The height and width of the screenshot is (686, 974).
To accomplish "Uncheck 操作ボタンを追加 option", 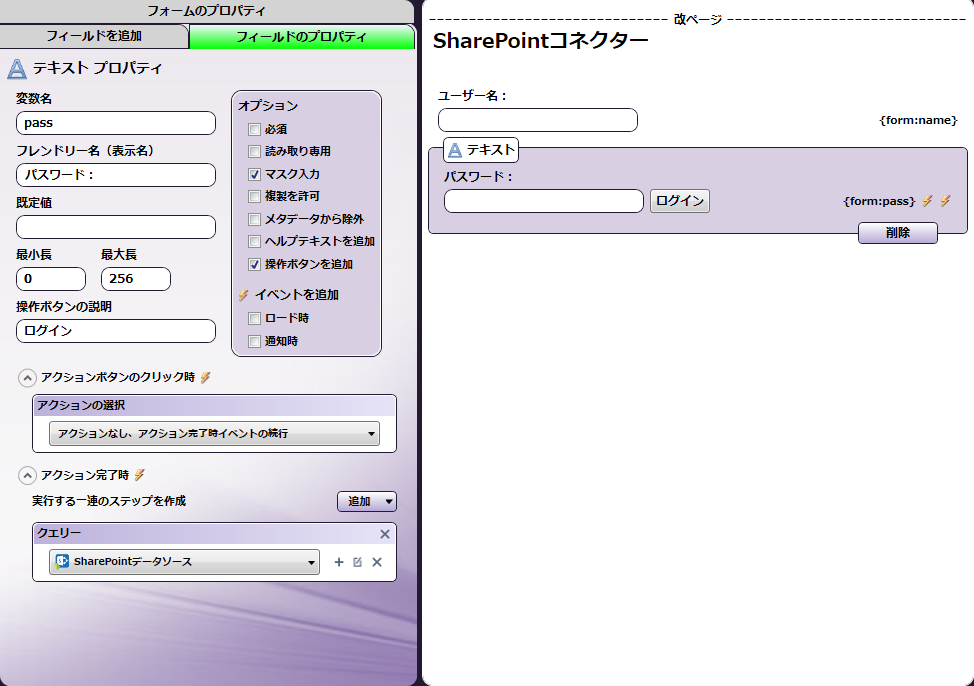I will click(254, 264).
